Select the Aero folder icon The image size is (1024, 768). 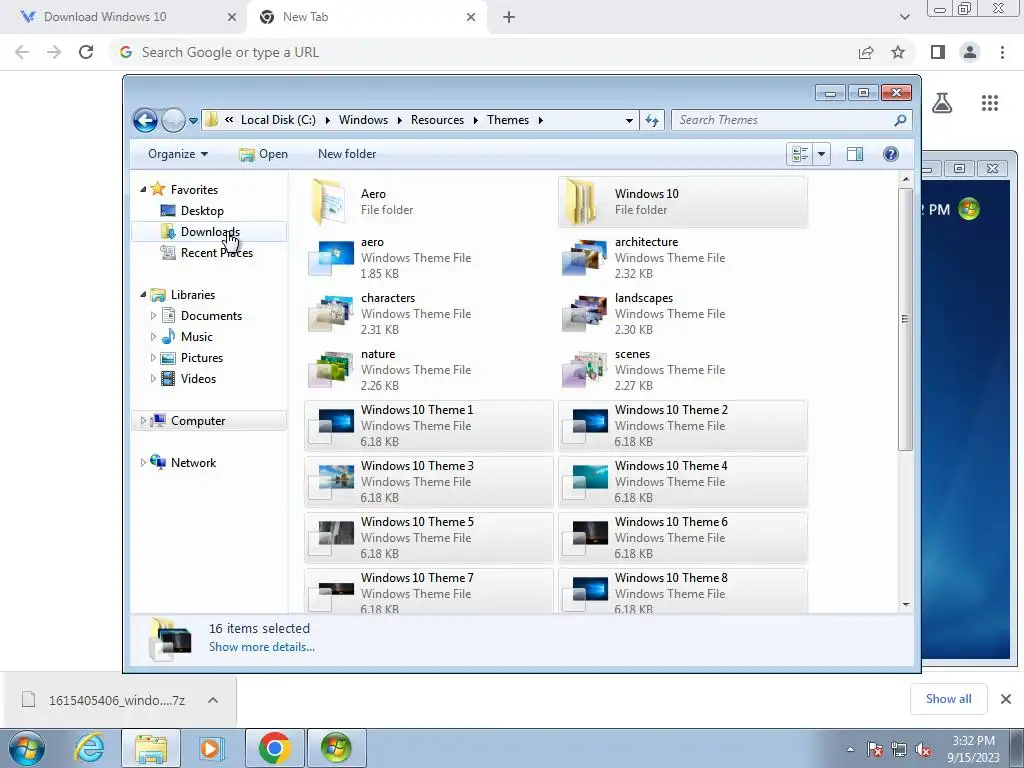[329, 202]
